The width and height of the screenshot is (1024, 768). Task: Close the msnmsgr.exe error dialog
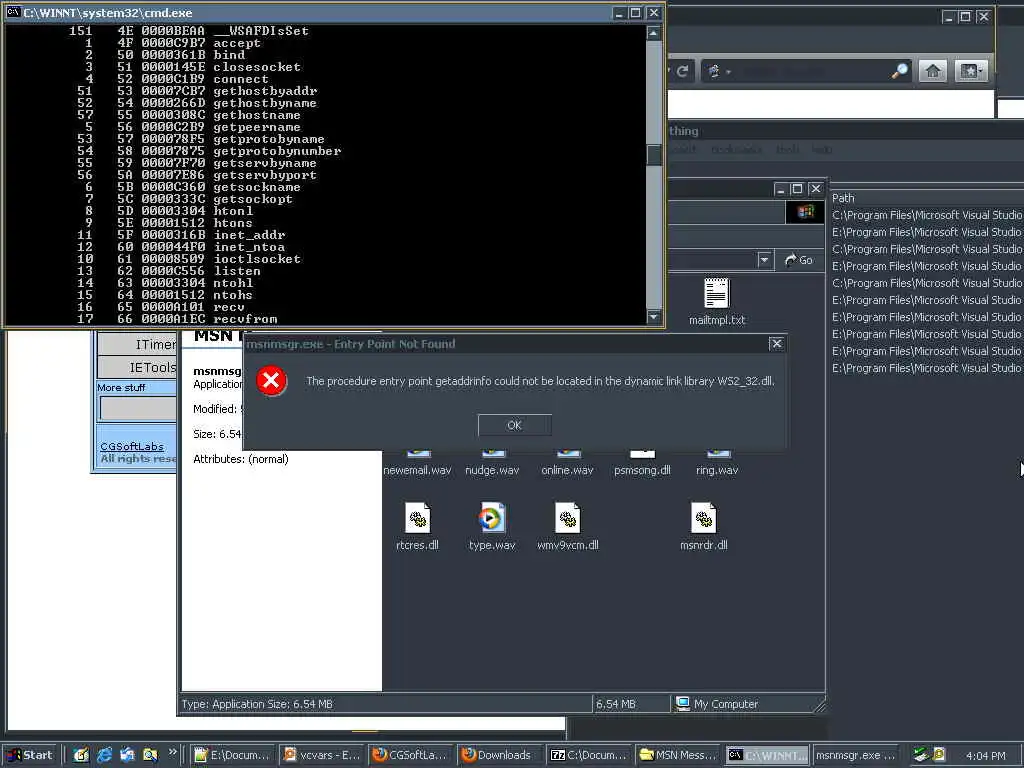776,344
